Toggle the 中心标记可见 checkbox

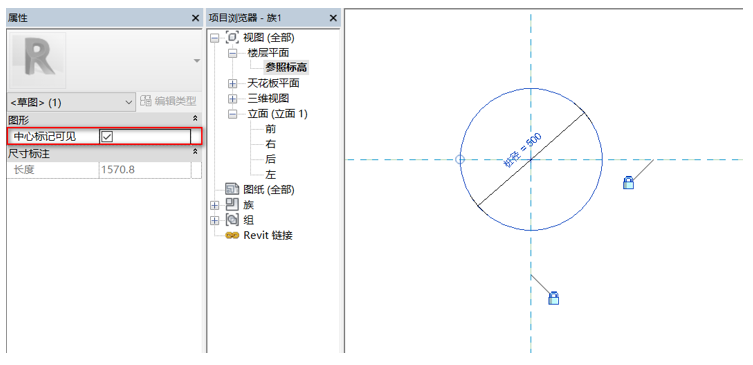107,137
